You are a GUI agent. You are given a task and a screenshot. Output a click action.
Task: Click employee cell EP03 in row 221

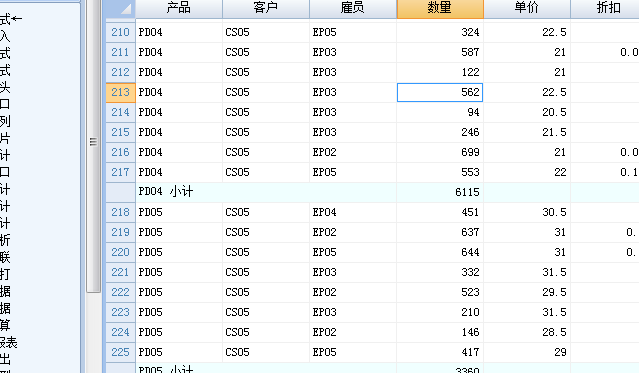(x=353, y=272)
